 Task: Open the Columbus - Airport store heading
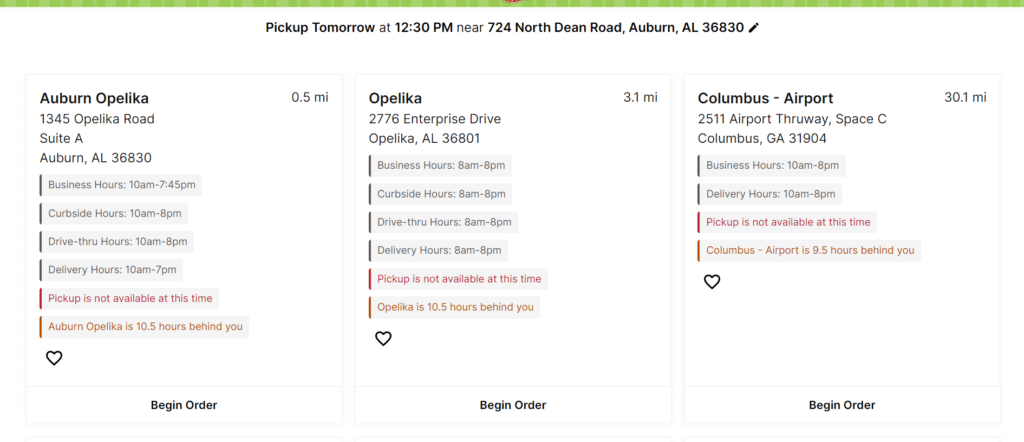pos(765,98)
